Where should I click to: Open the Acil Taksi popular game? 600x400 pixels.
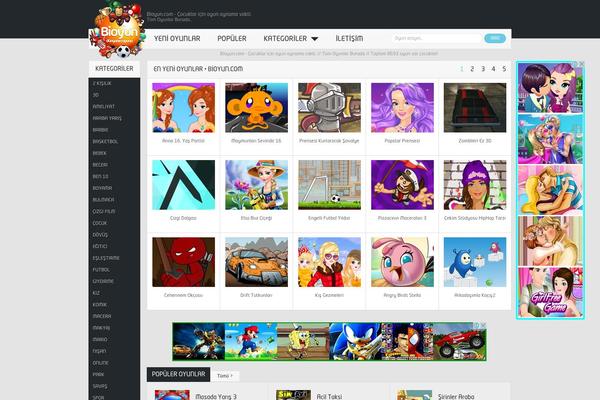coord(329,397)
